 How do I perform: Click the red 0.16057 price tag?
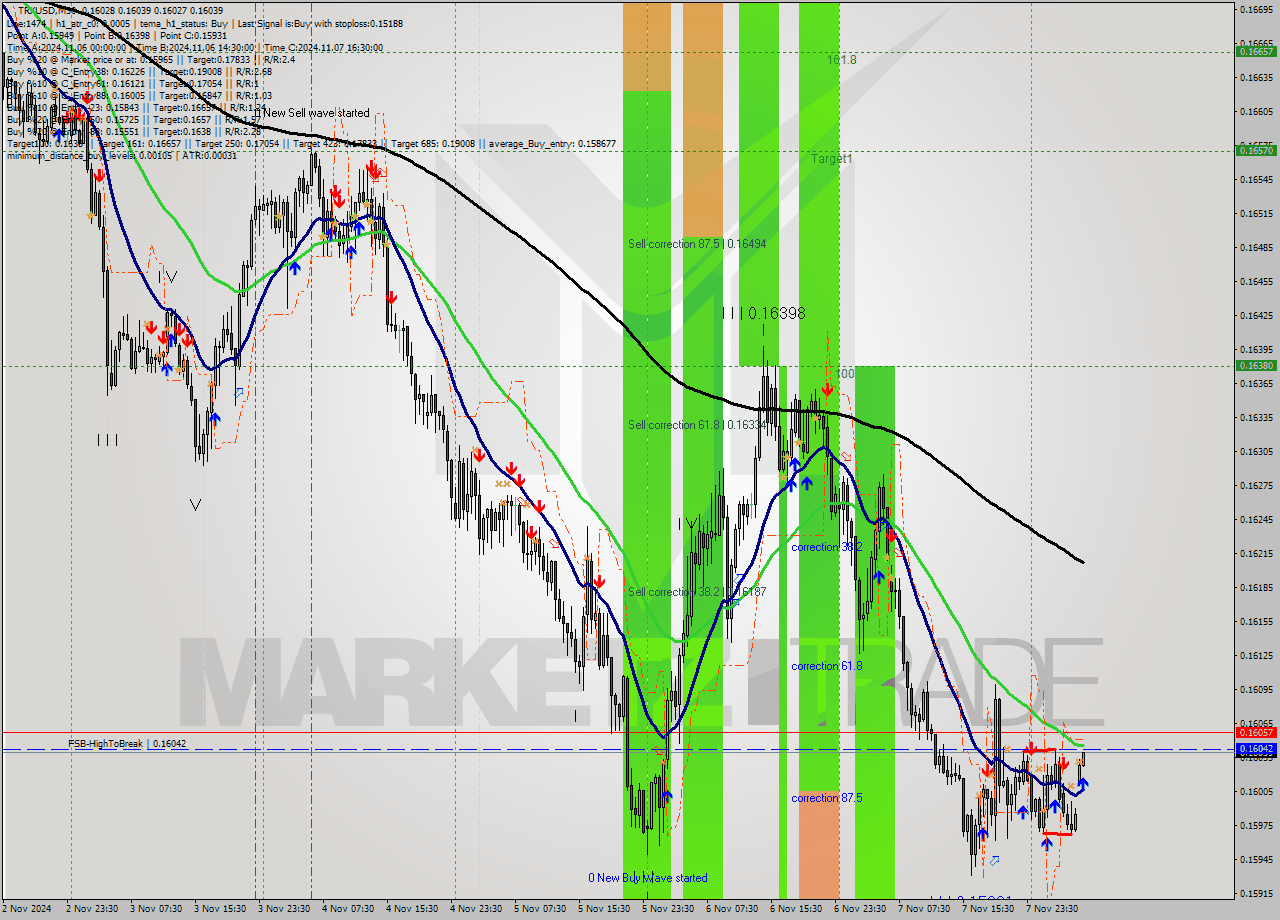1256,732
